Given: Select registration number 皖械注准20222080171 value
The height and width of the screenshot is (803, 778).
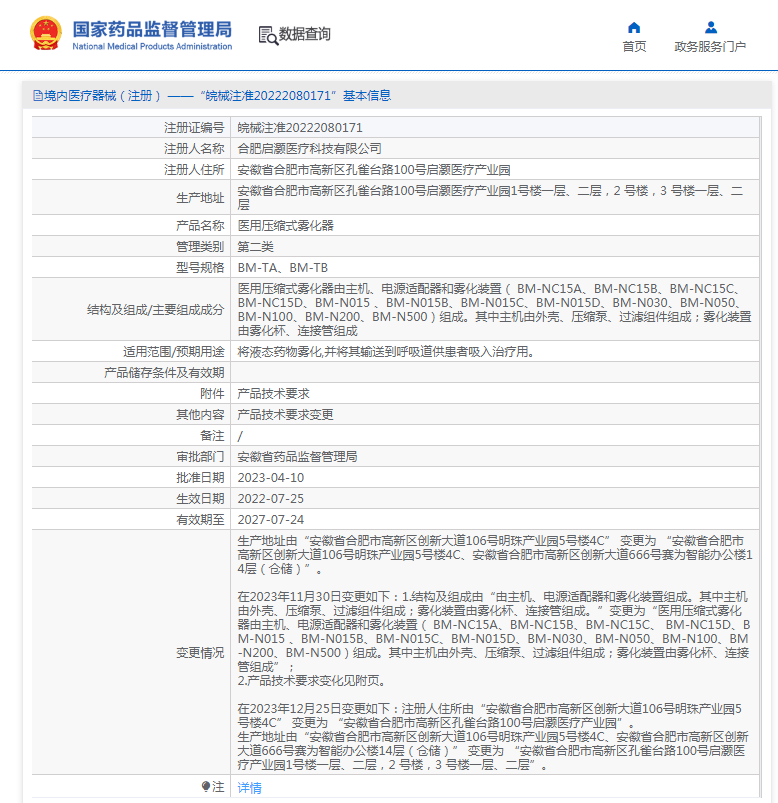Looking at the screenshot, I should (300, 128).
